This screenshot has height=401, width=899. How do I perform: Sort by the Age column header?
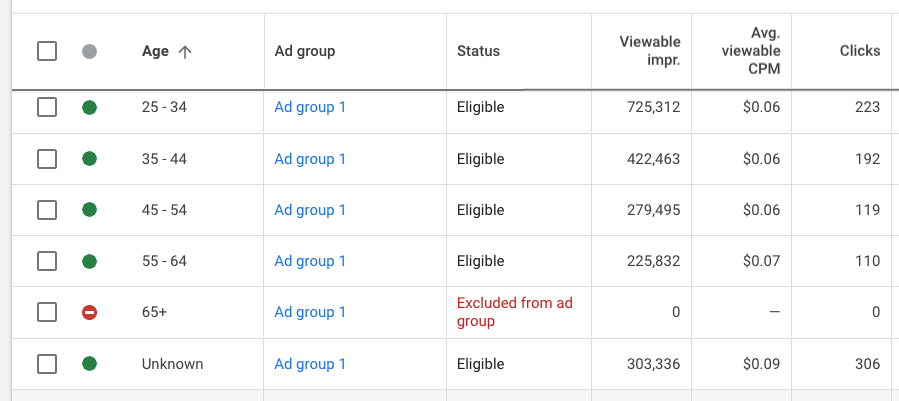point(155,51)
